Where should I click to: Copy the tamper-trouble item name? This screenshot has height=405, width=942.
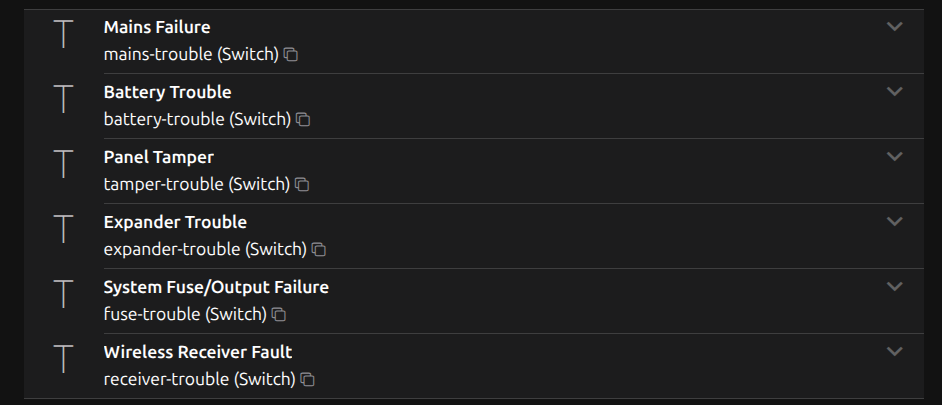302,185
